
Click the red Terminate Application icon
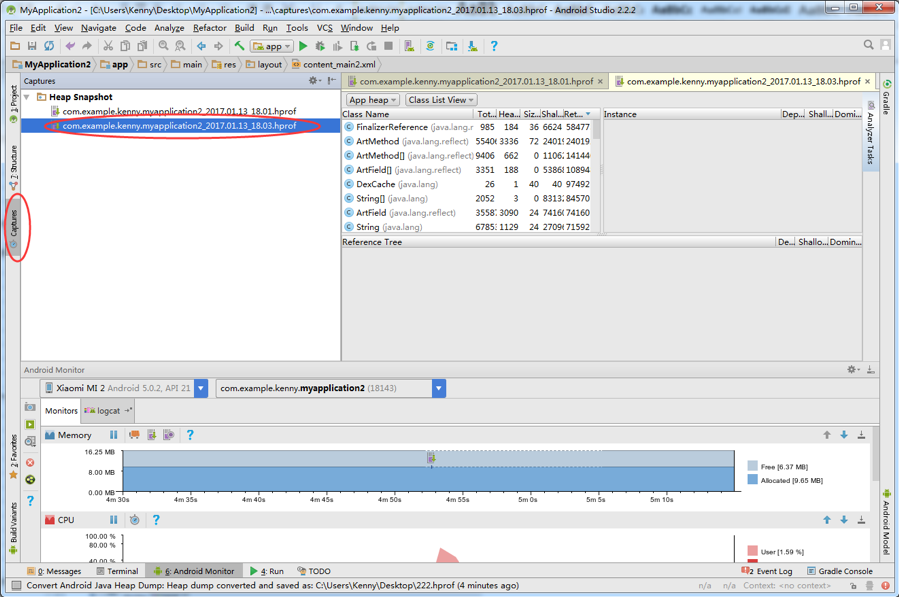(30, 462)
